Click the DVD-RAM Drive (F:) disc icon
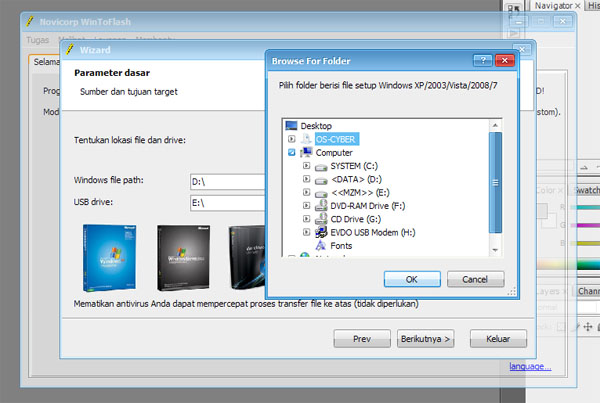 pyautogui.click(x=321, y=206)
